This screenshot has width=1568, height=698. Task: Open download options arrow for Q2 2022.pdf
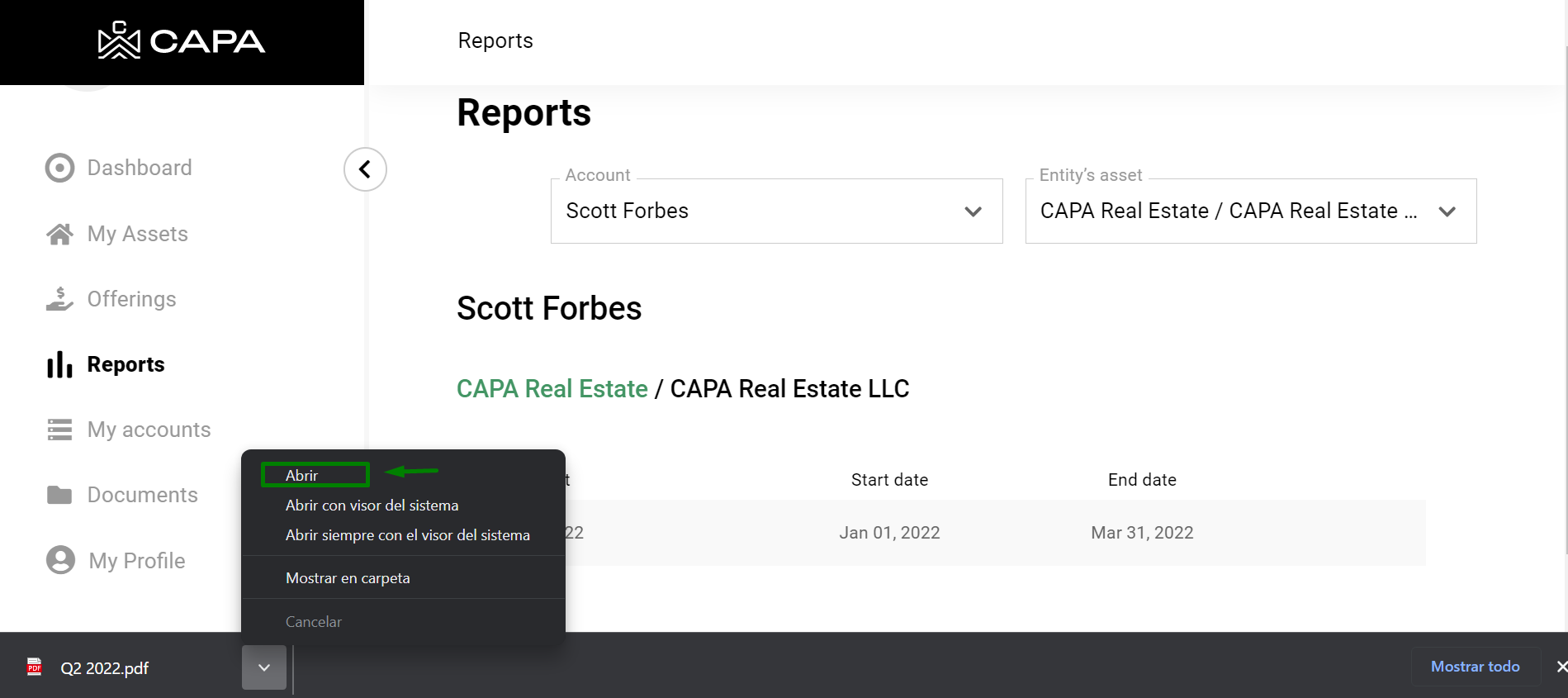tap(264, 667)
